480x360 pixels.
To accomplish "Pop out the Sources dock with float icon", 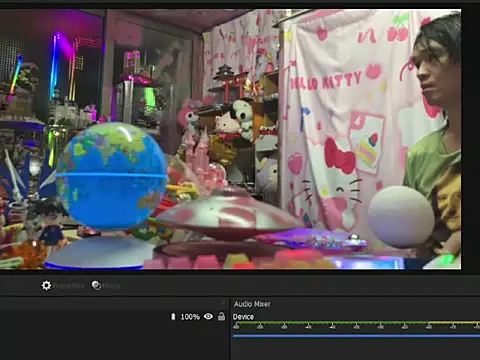I will point(223,304).
